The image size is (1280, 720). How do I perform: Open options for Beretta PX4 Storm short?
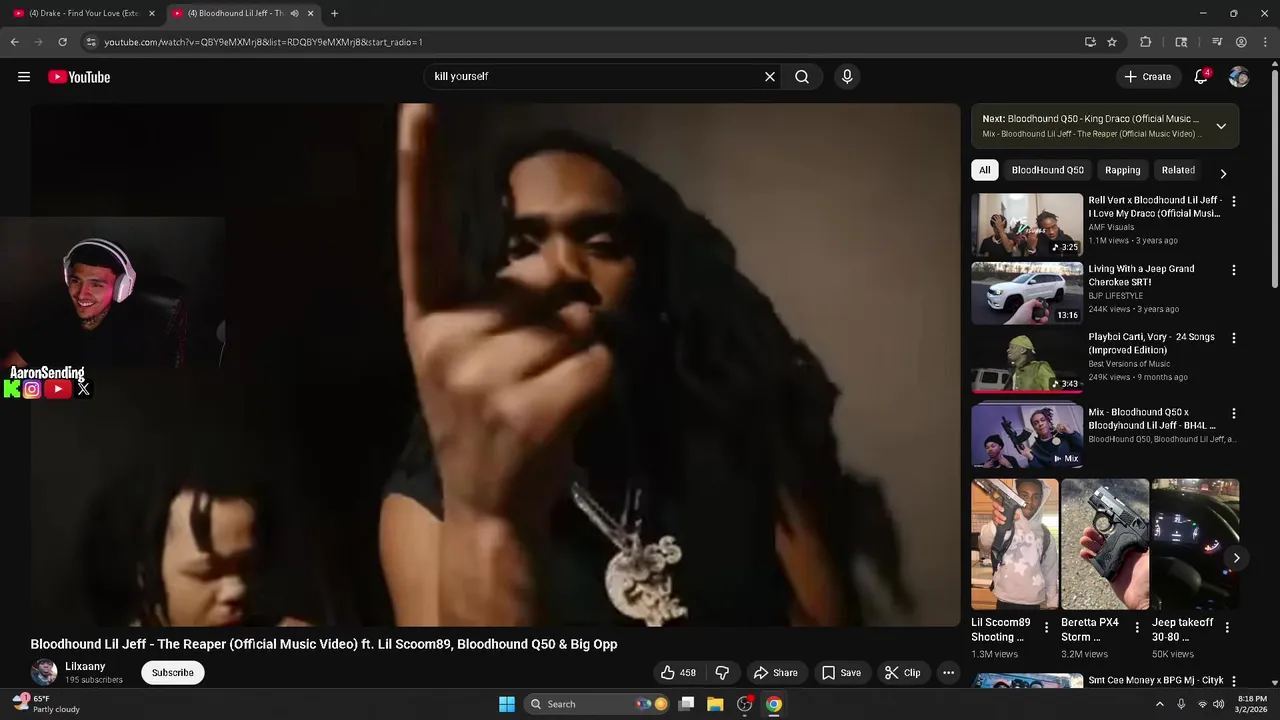1137,628
